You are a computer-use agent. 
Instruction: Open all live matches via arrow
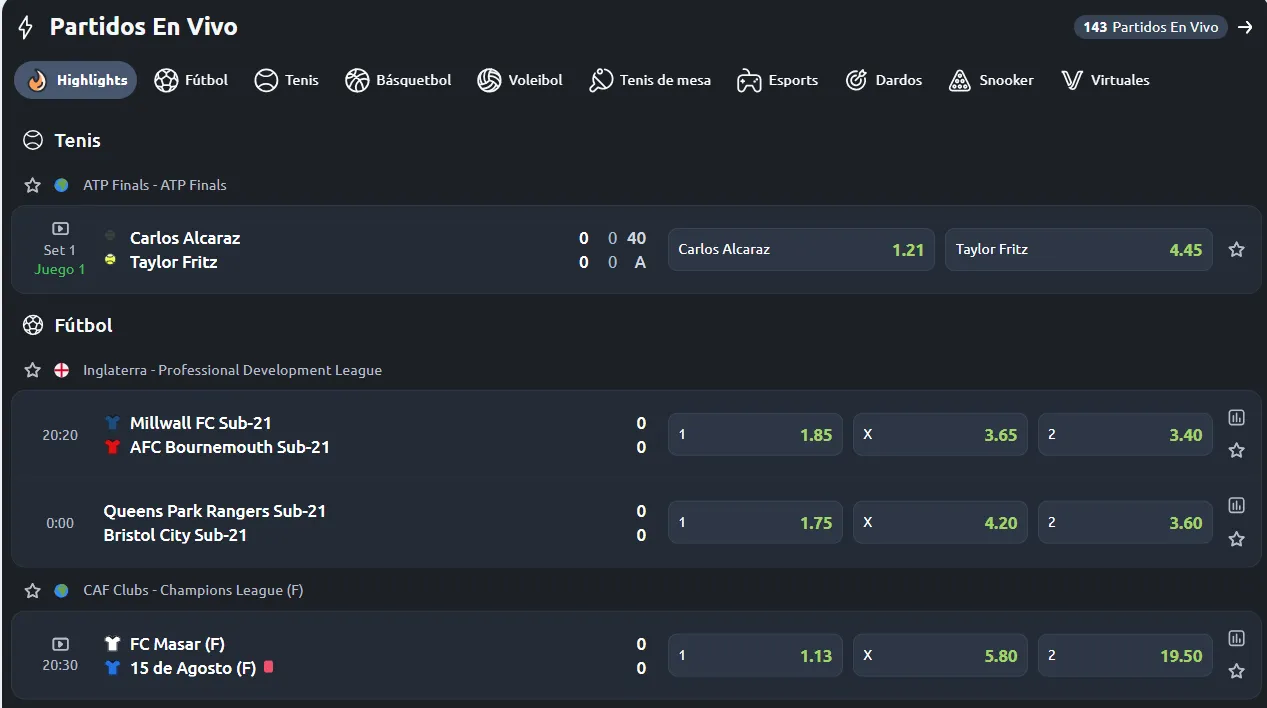click(1245, 27)
